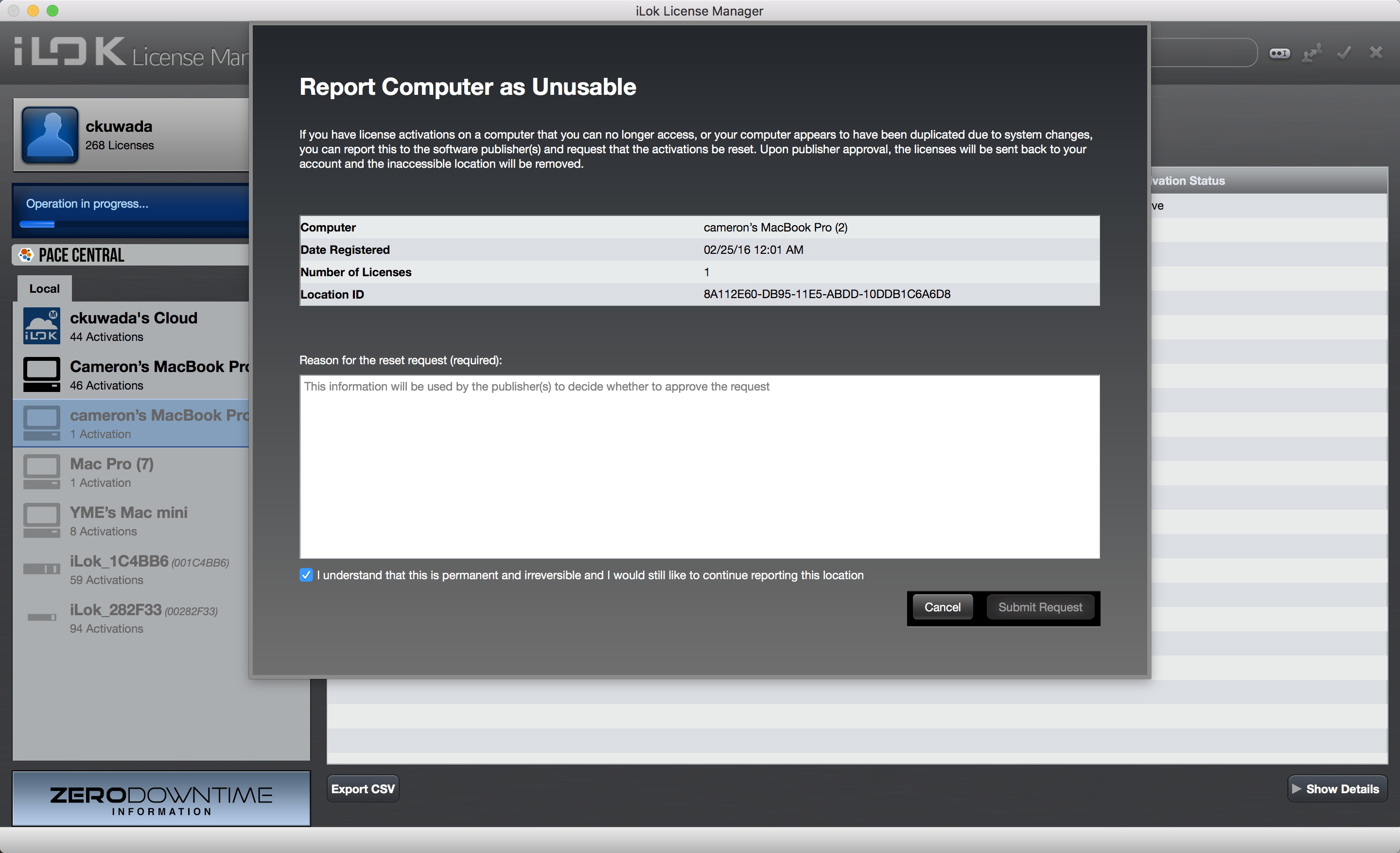1400x853 pixels.
Task: Click the Computer value cameron's MacBook Pro (2)
Action: point(775,227)
